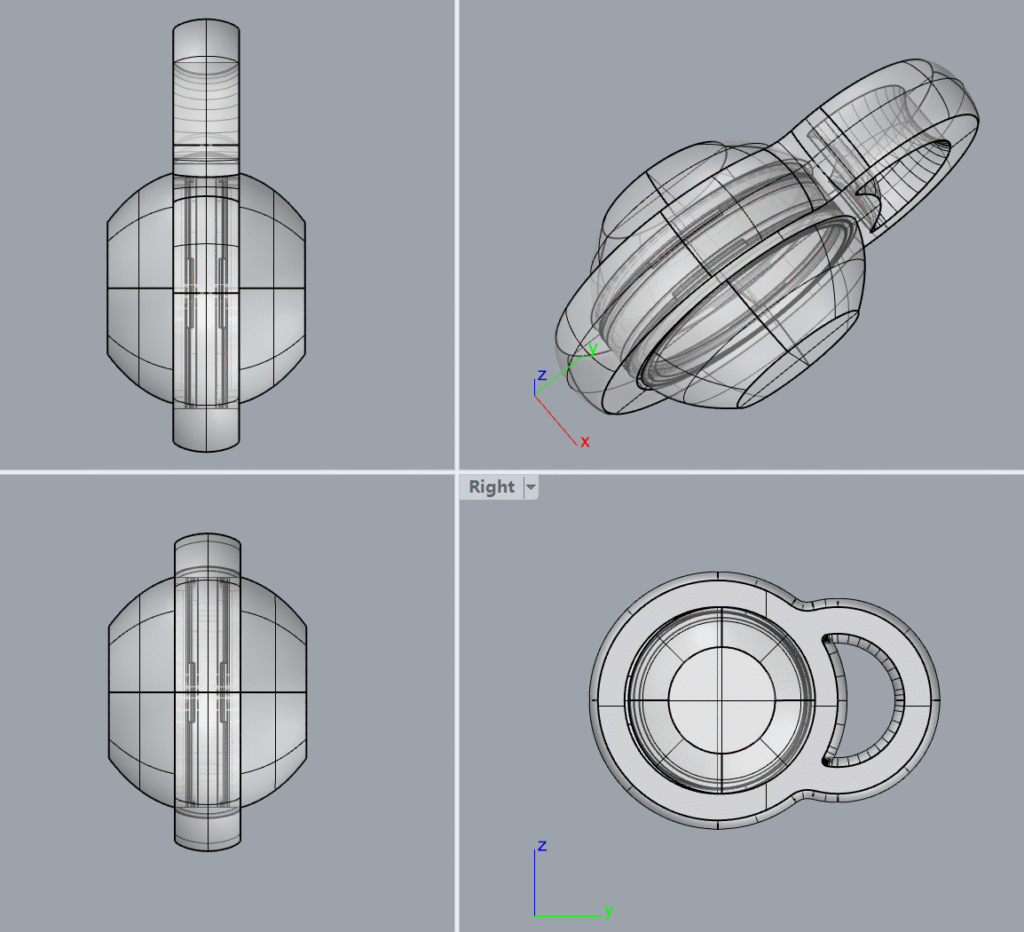
Task: Open the Right viewport dropdown arrow
Action: coord(531,487)
